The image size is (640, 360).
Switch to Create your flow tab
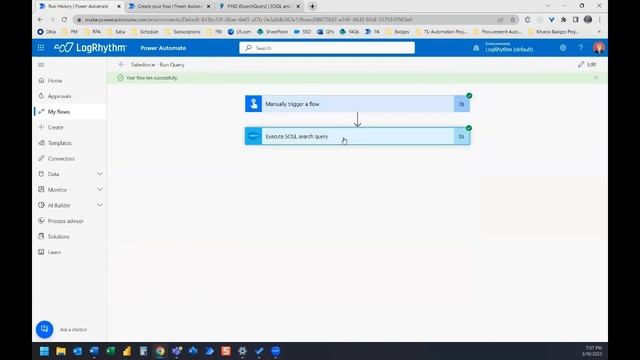pyautogui.click(x=169, y=6)
